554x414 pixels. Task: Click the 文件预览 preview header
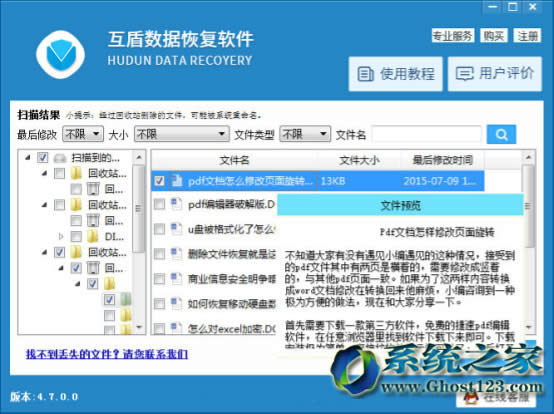coord(400,205)
